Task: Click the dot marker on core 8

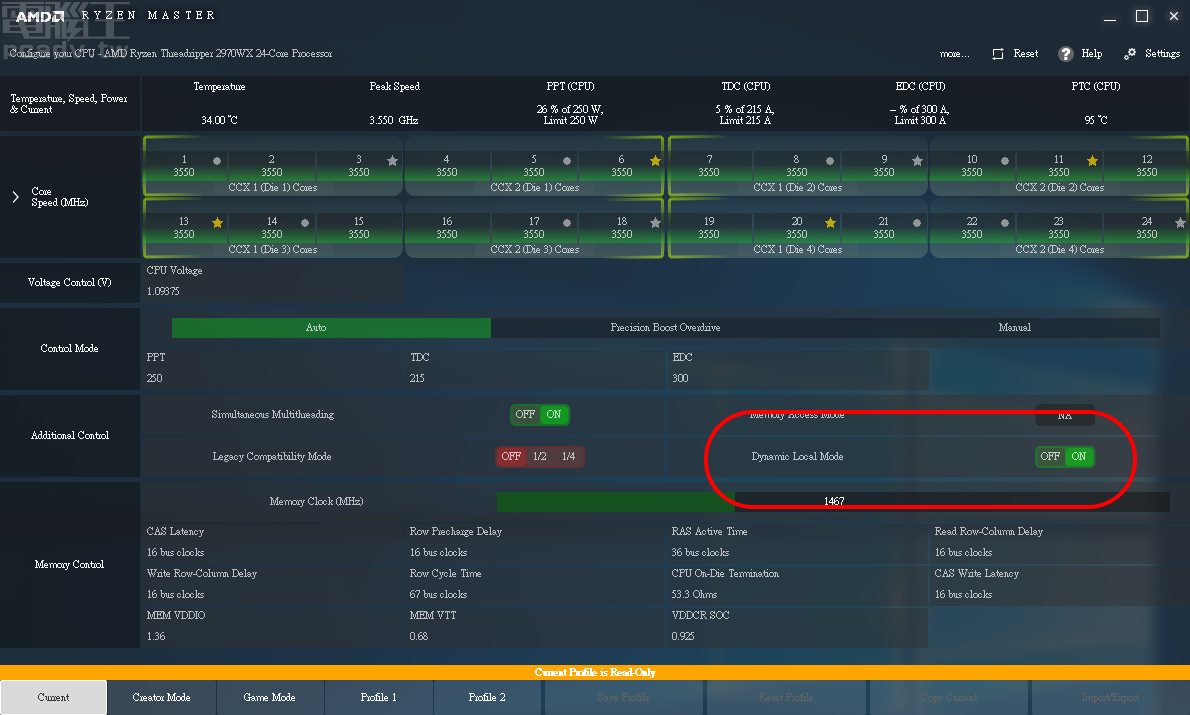Action: pyautogui.click(x=830, y=161)
